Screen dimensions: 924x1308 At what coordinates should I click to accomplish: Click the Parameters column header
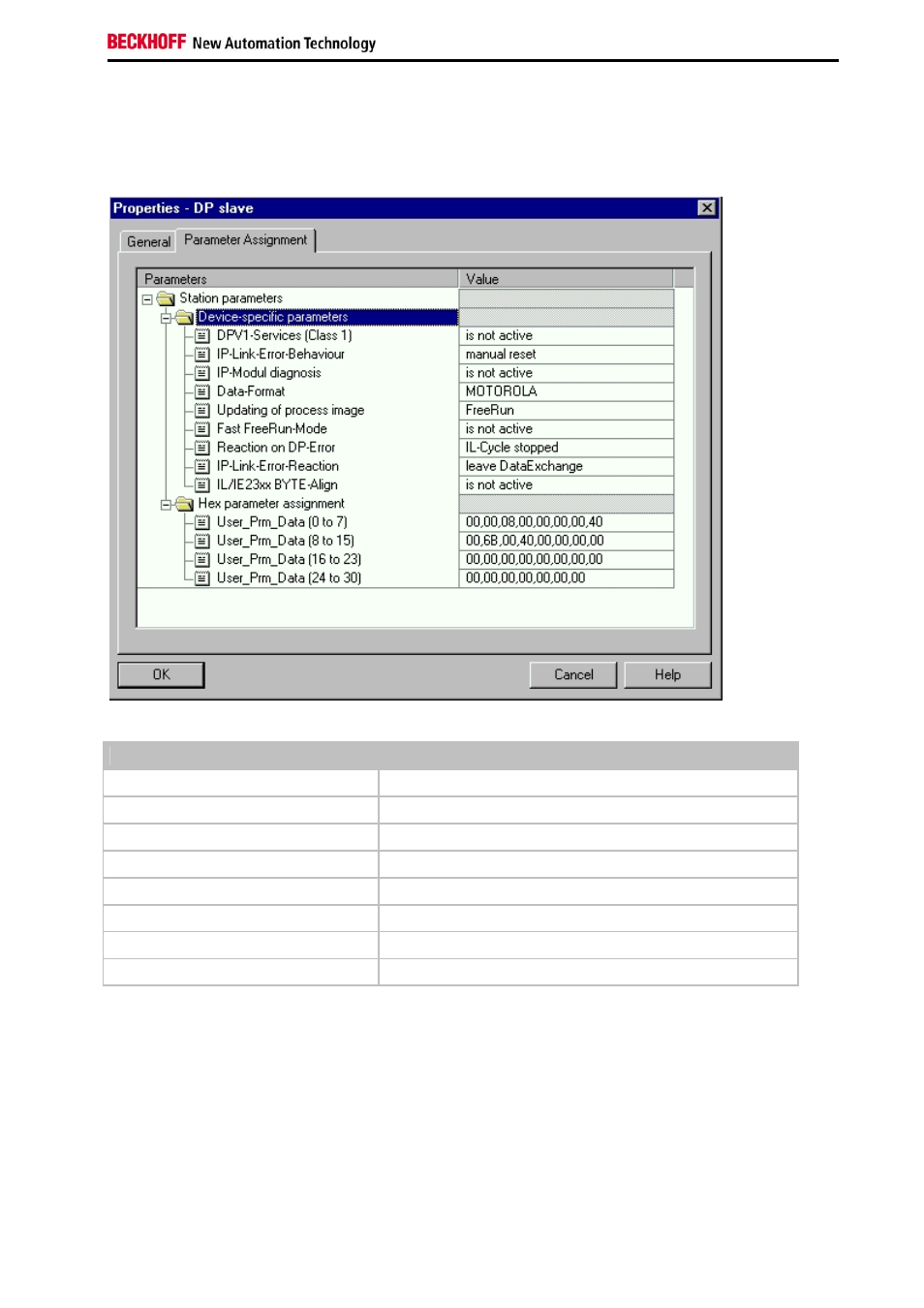point(297,279)
